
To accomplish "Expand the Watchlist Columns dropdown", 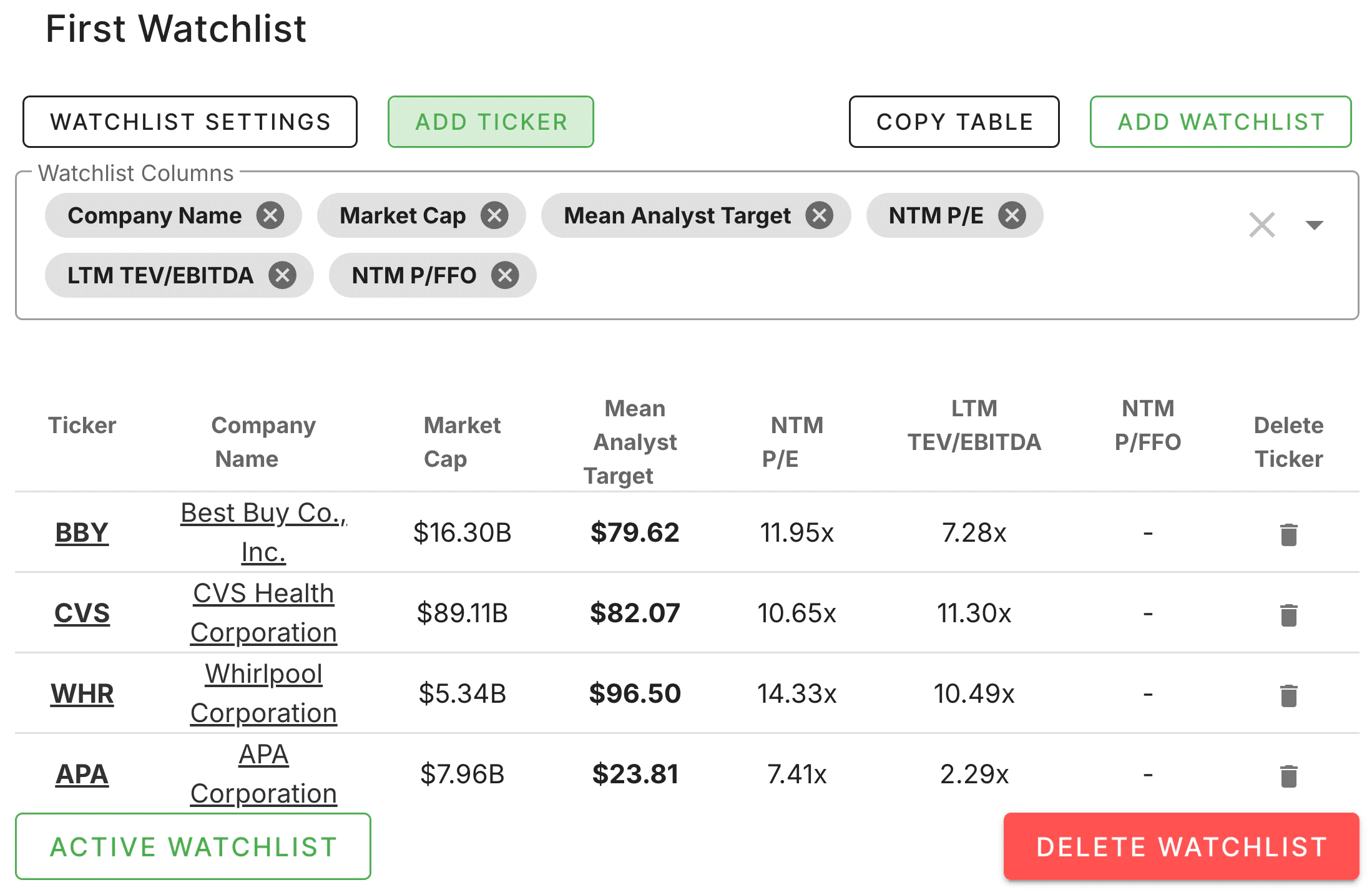I will 1314,225.
